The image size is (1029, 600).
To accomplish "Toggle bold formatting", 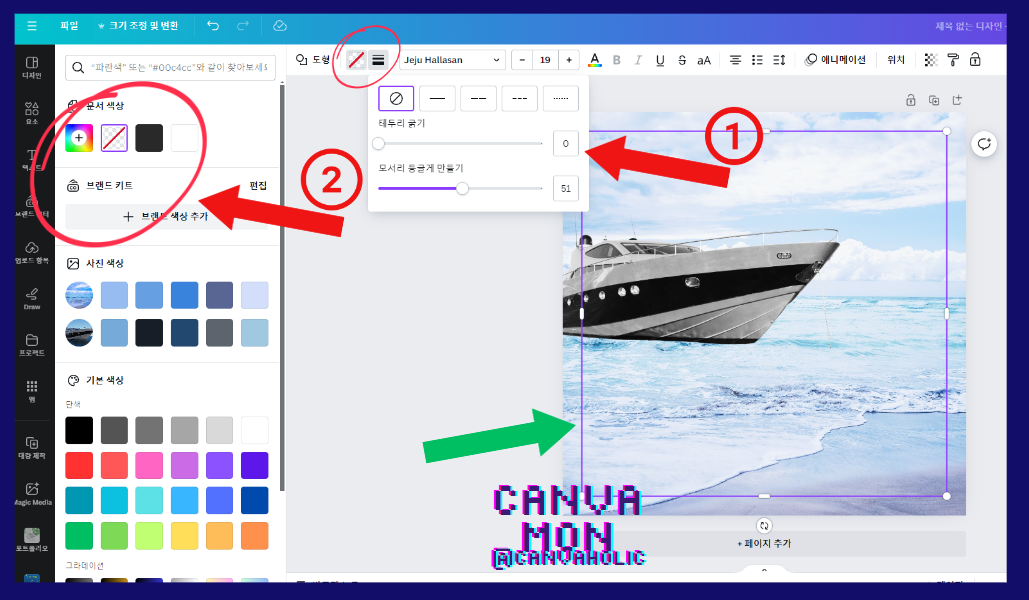I will pyautogui.click(x=616, y=60).
